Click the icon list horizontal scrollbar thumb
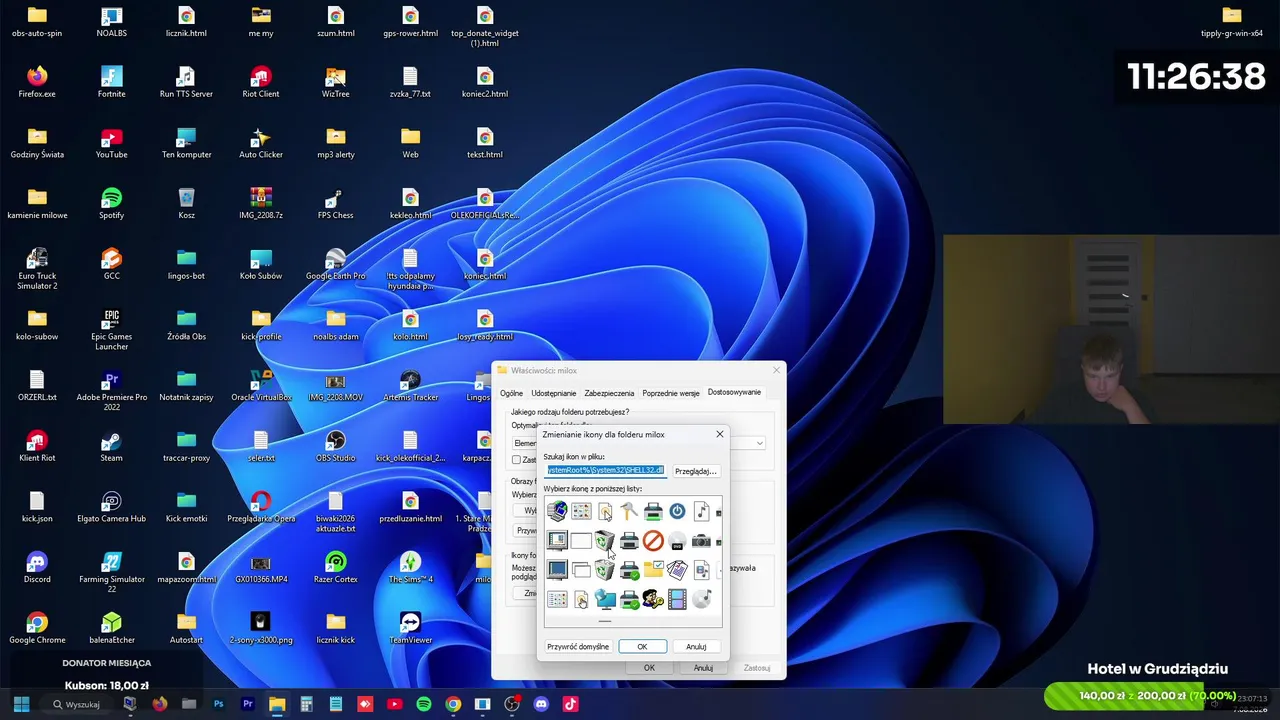The width and height of the screenshot is (1280, 720). coord(605,621)
